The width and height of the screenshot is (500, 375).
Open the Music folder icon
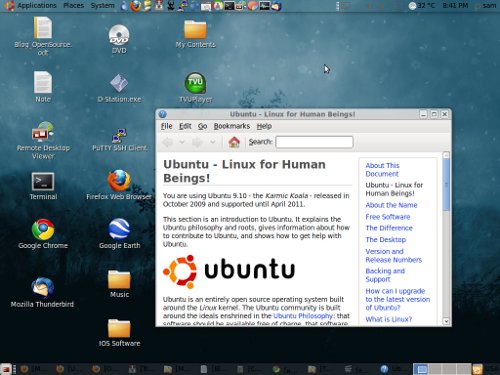[119, 284]
